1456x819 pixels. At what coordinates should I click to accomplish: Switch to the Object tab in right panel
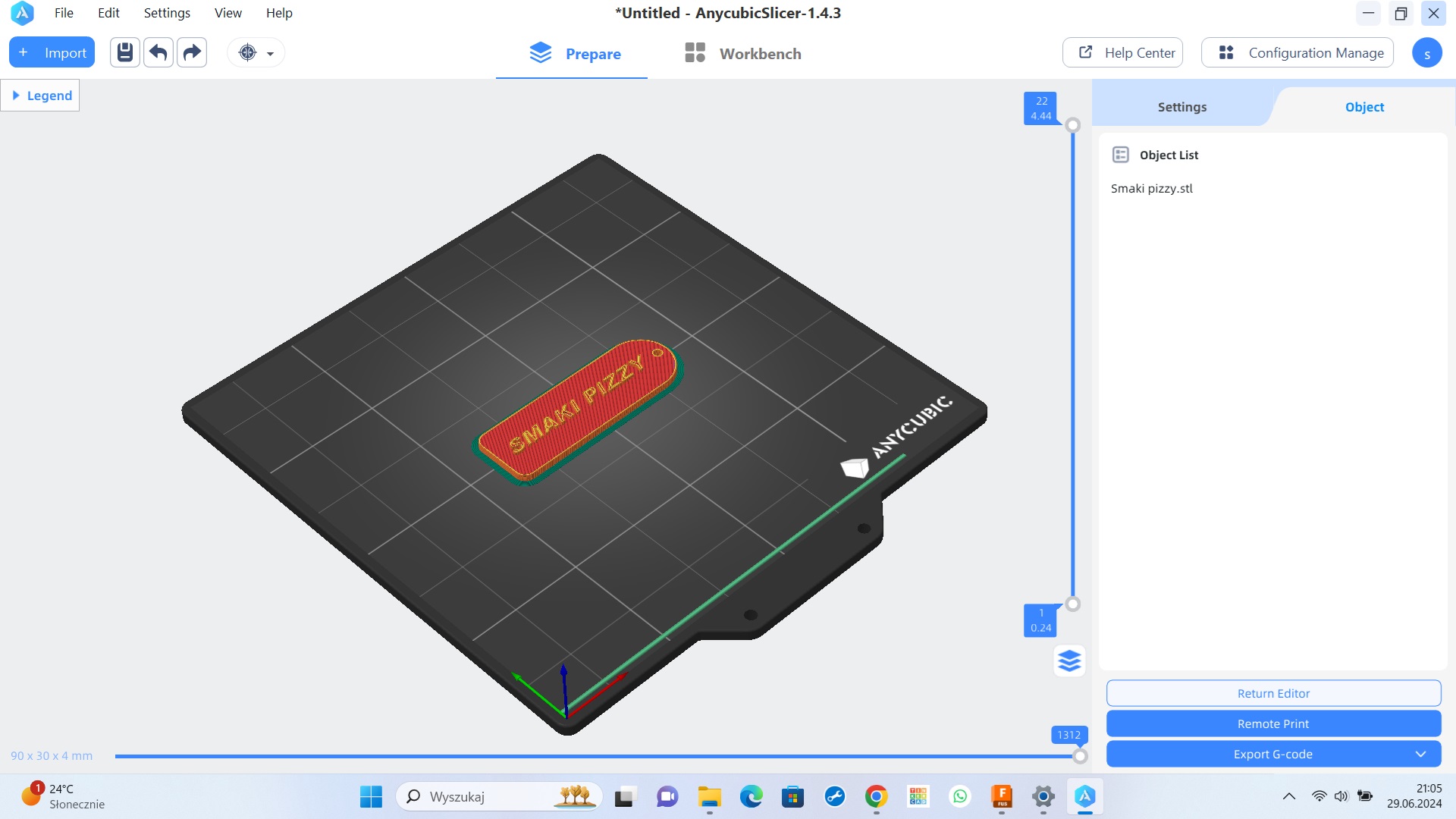pos(1363,106)
